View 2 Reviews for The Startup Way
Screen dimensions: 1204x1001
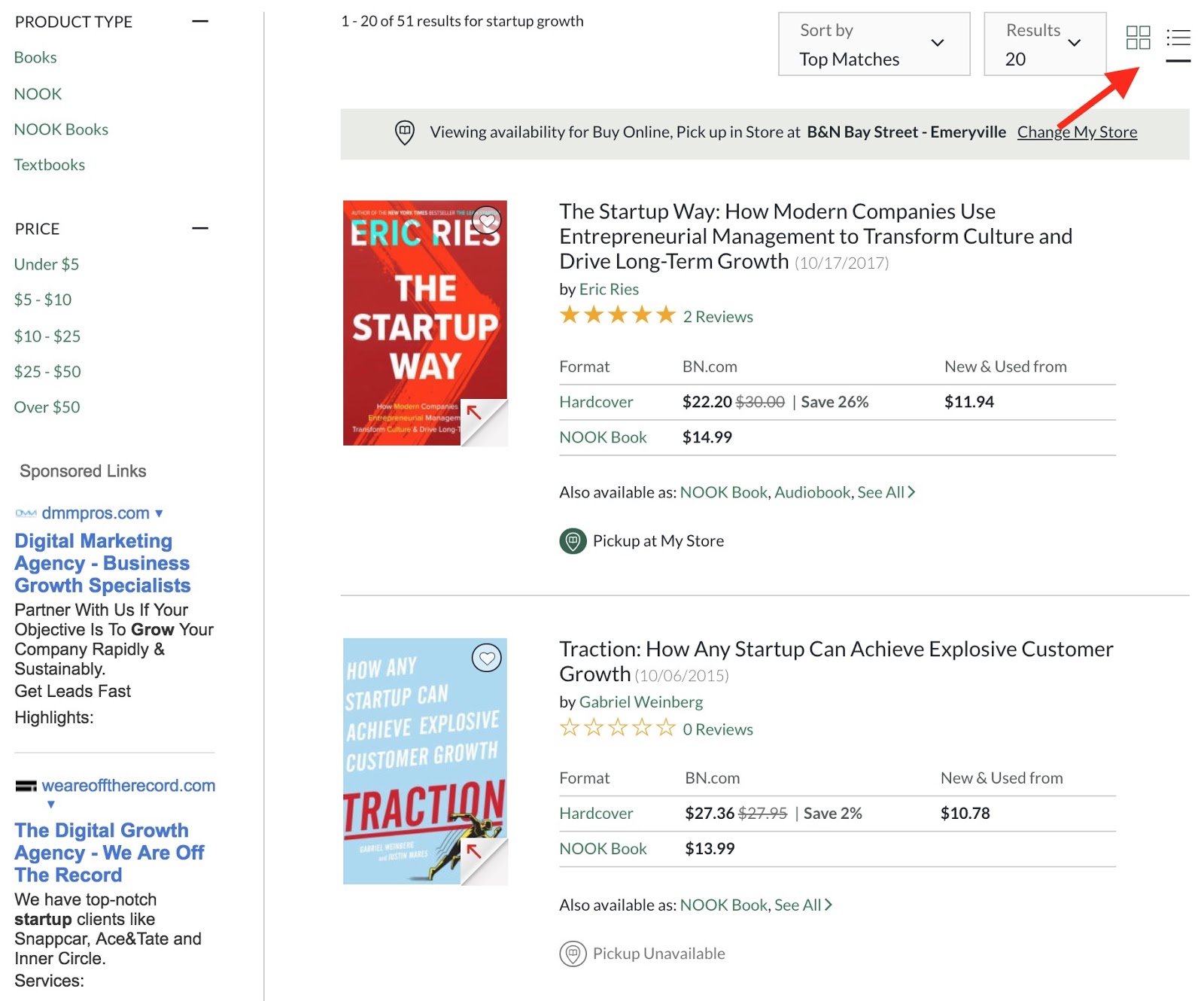(x=718, y=317)
